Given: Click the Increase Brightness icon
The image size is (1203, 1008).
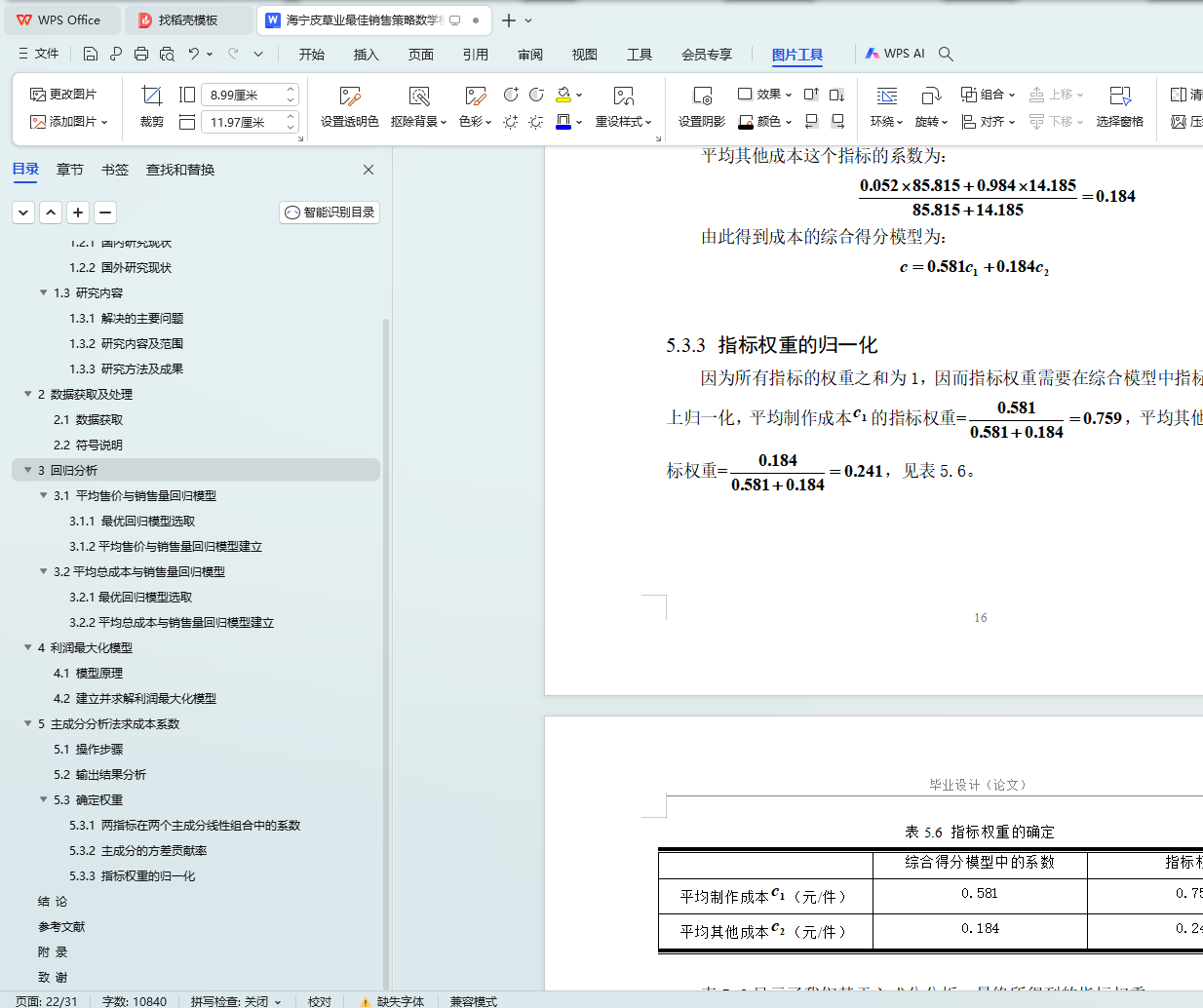Looking at the screenshot, I should click(511, 122).
